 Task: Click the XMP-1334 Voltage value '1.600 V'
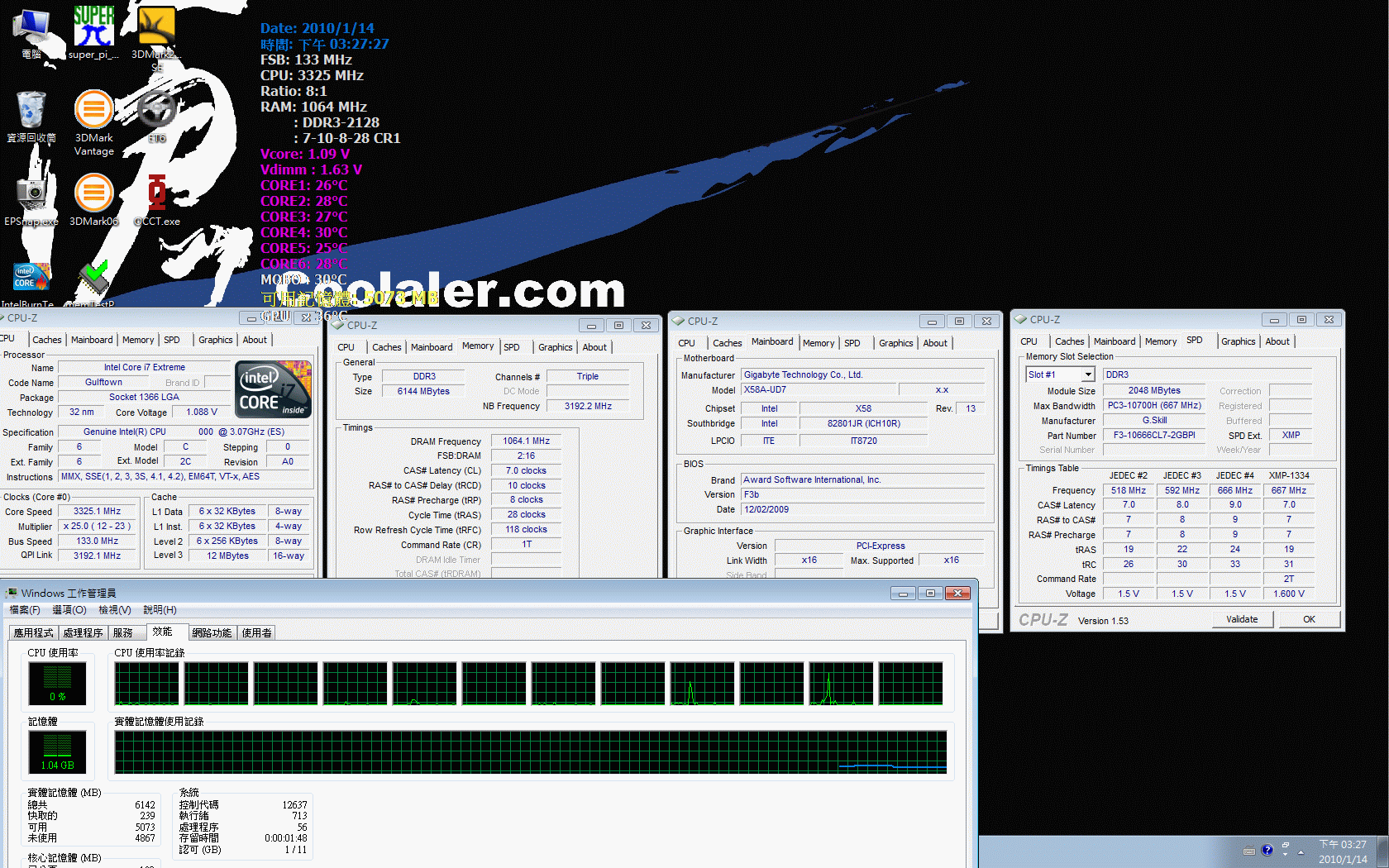pos(1289,594)
